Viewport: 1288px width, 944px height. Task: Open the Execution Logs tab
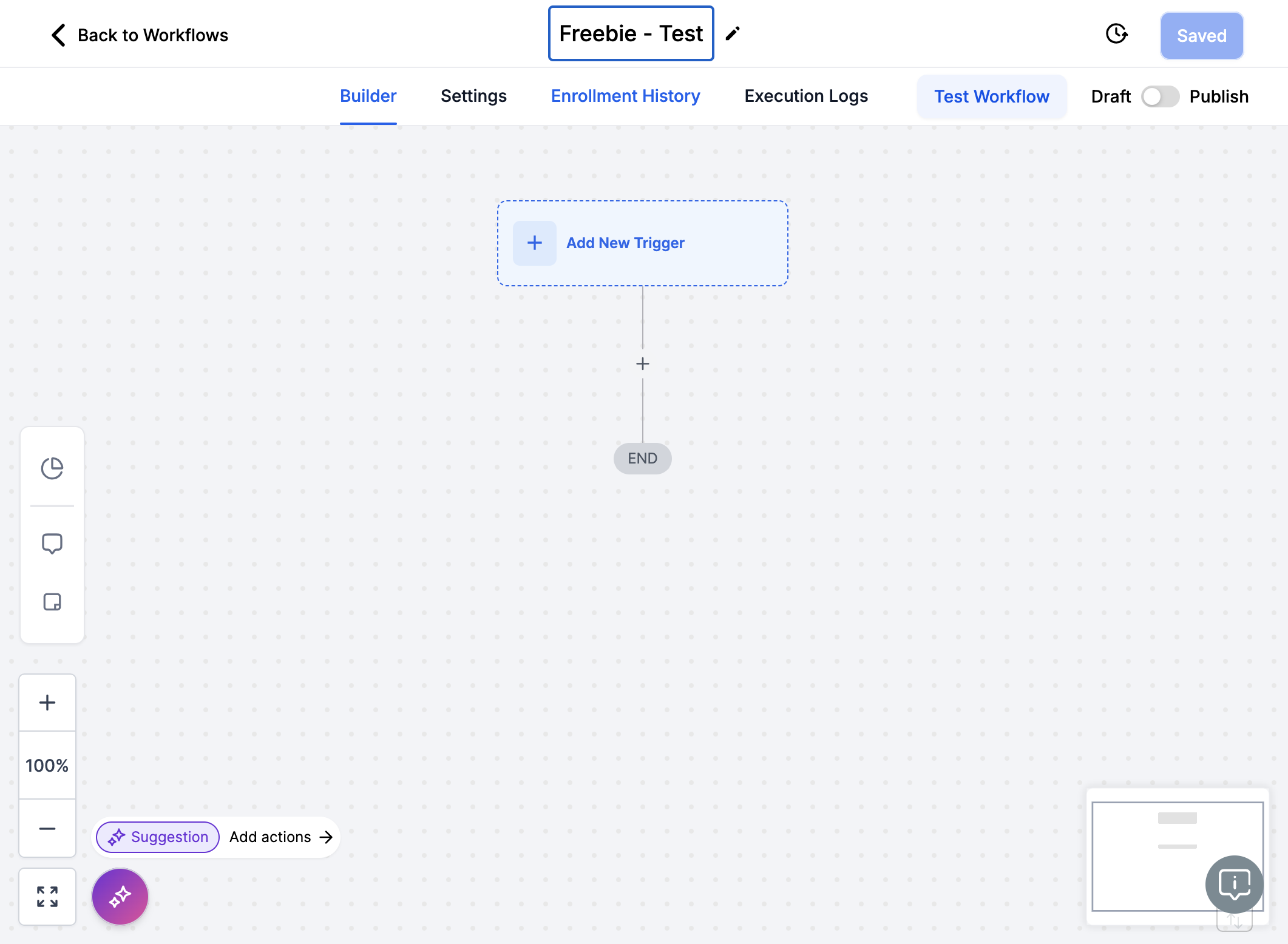(806, 96)
